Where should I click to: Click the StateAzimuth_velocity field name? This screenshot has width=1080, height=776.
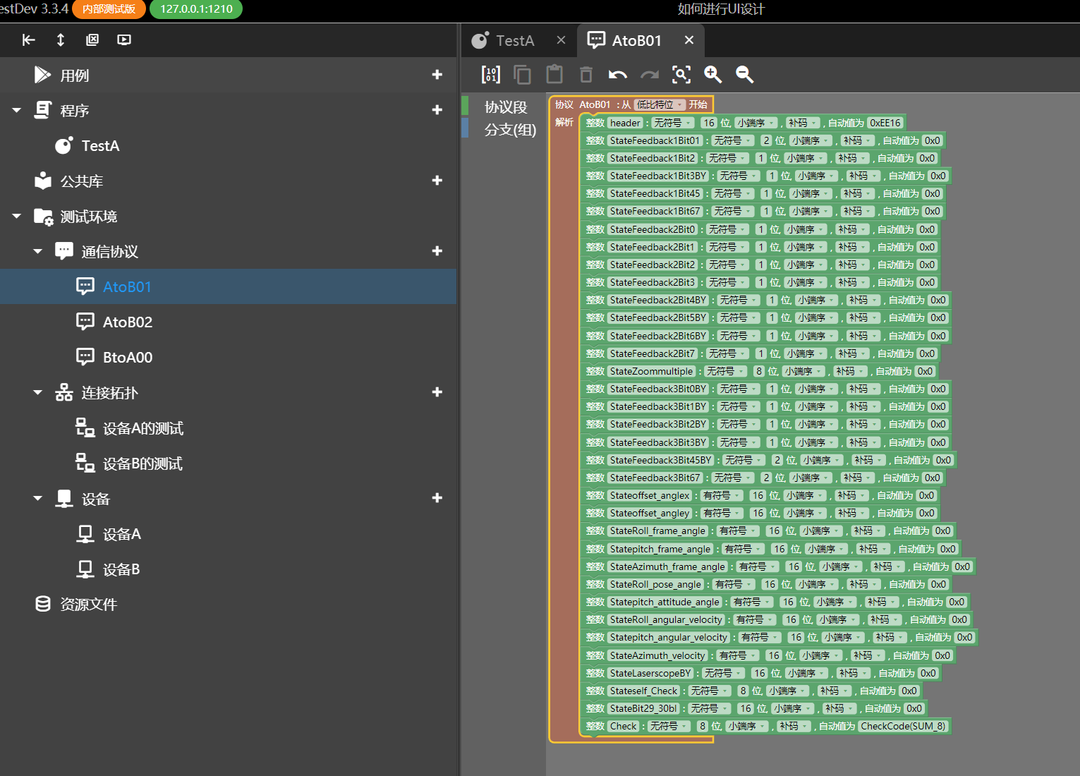[x=658, y=656]
